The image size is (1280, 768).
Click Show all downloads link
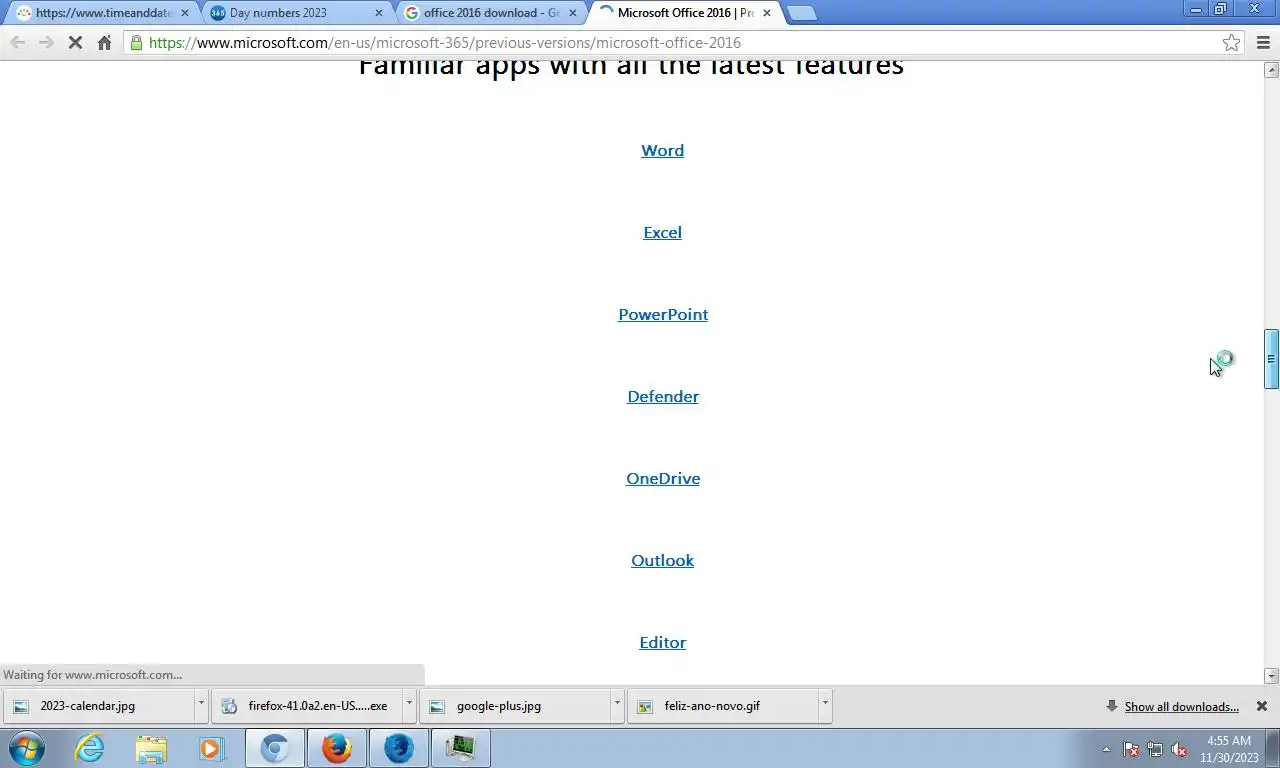tap(1181, 707)
